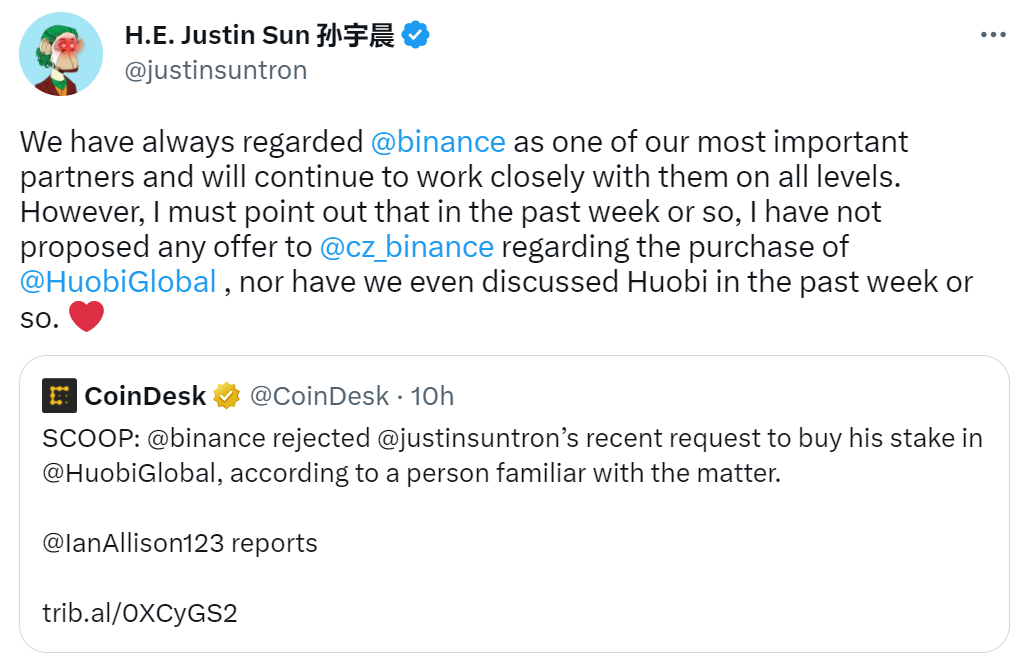This screenshot has height=660, width=1021.
Task: Click the H.E. Justin Sun display name
Action: 259,35
